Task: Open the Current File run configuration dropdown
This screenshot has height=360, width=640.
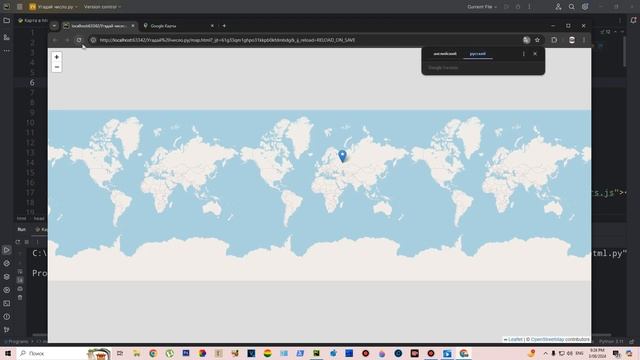Action: pyautogui.click(x=482, y=7)
